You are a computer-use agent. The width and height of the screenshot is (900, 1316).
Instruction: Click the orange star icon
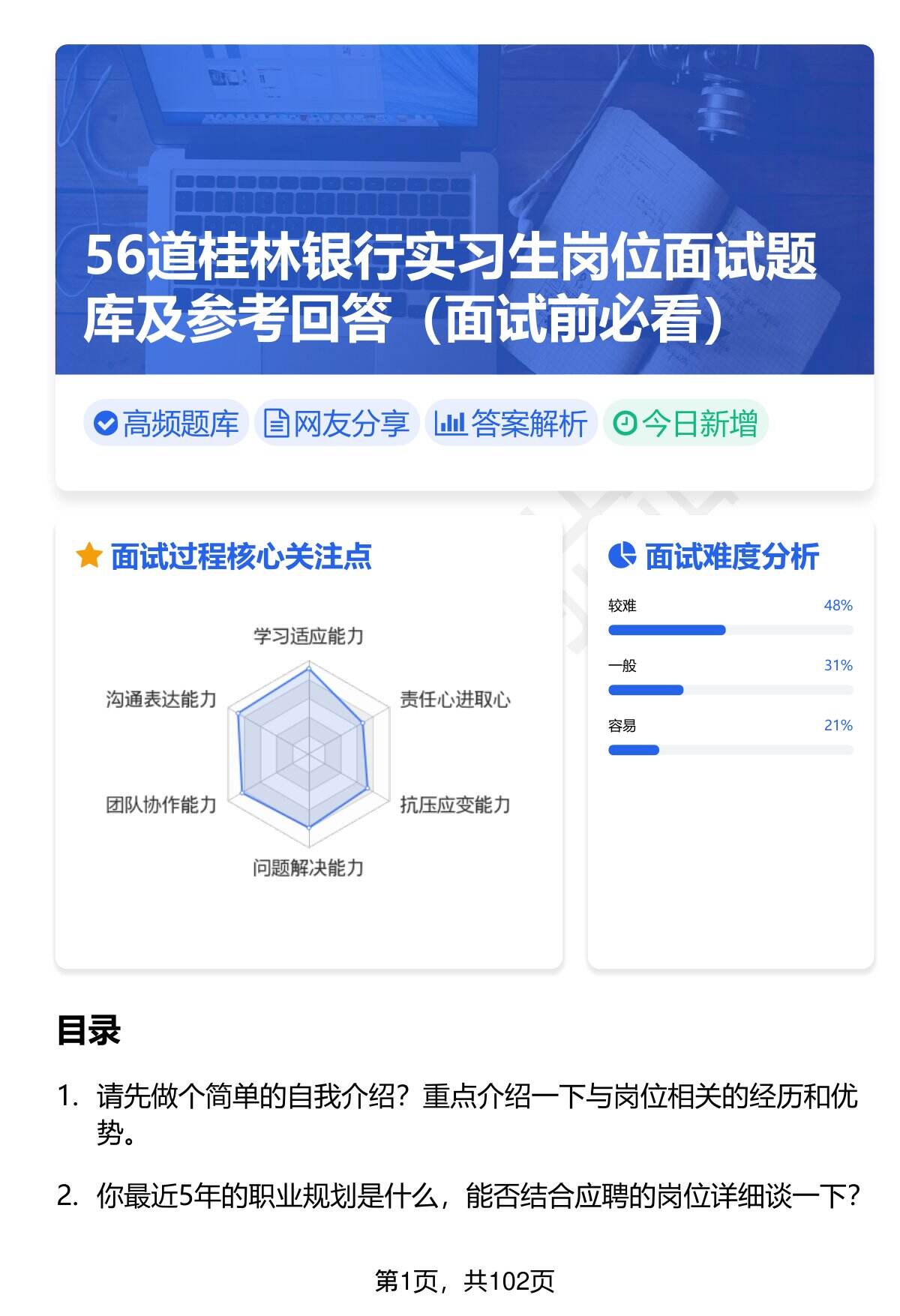[88, 556]
